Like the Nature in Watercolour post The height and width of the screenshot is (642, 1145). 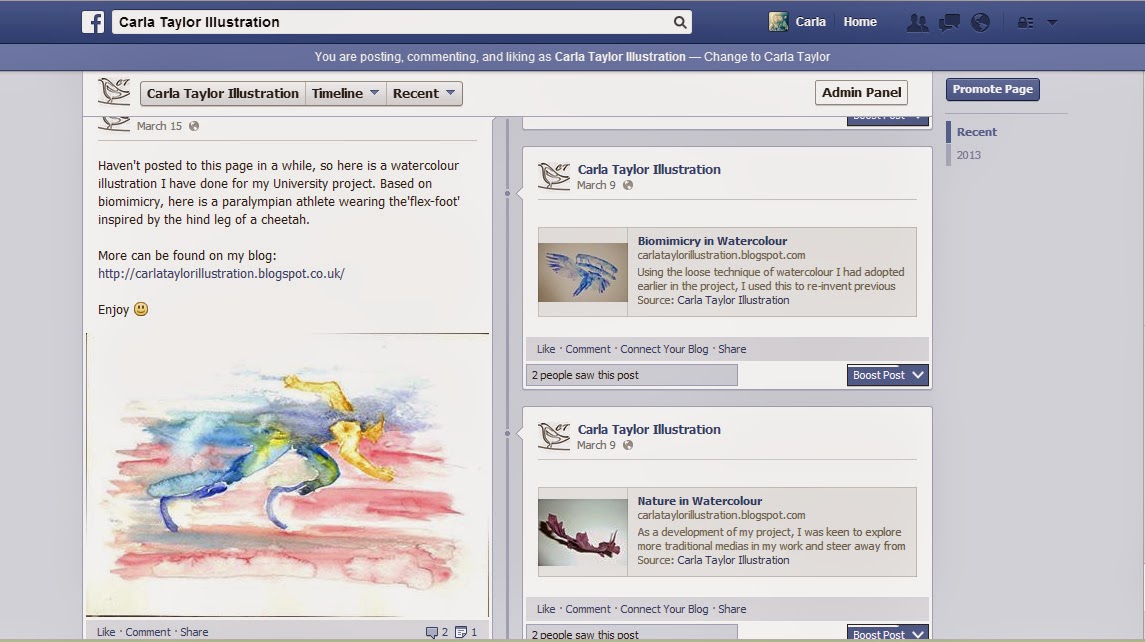[545, 609]
